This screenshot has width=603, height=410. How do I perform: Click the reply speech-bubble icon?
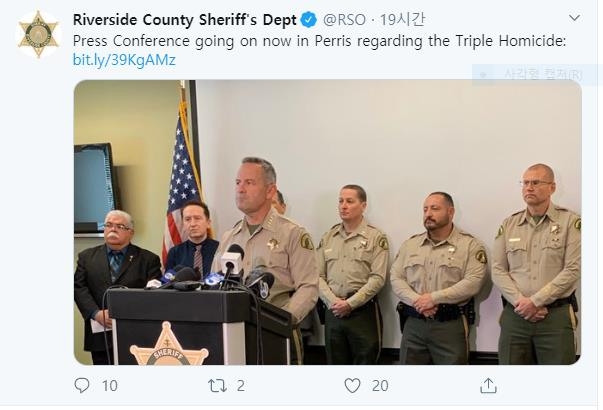(x=82, y=385)
